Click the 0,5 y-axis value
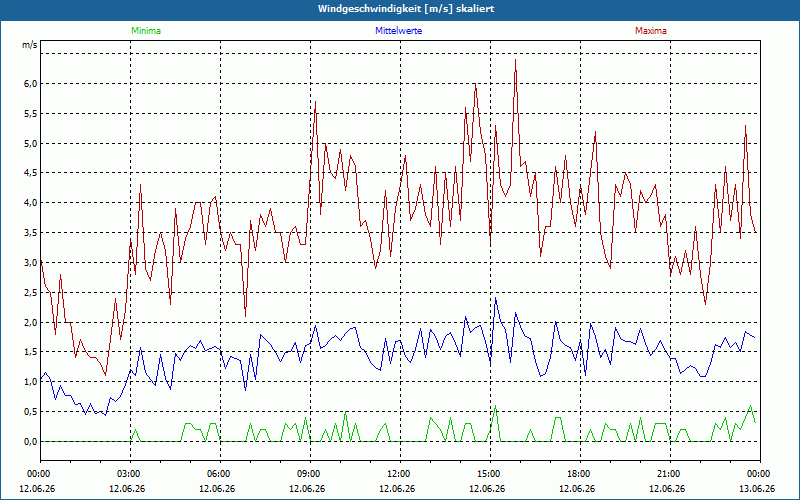 tap(30, 412)
